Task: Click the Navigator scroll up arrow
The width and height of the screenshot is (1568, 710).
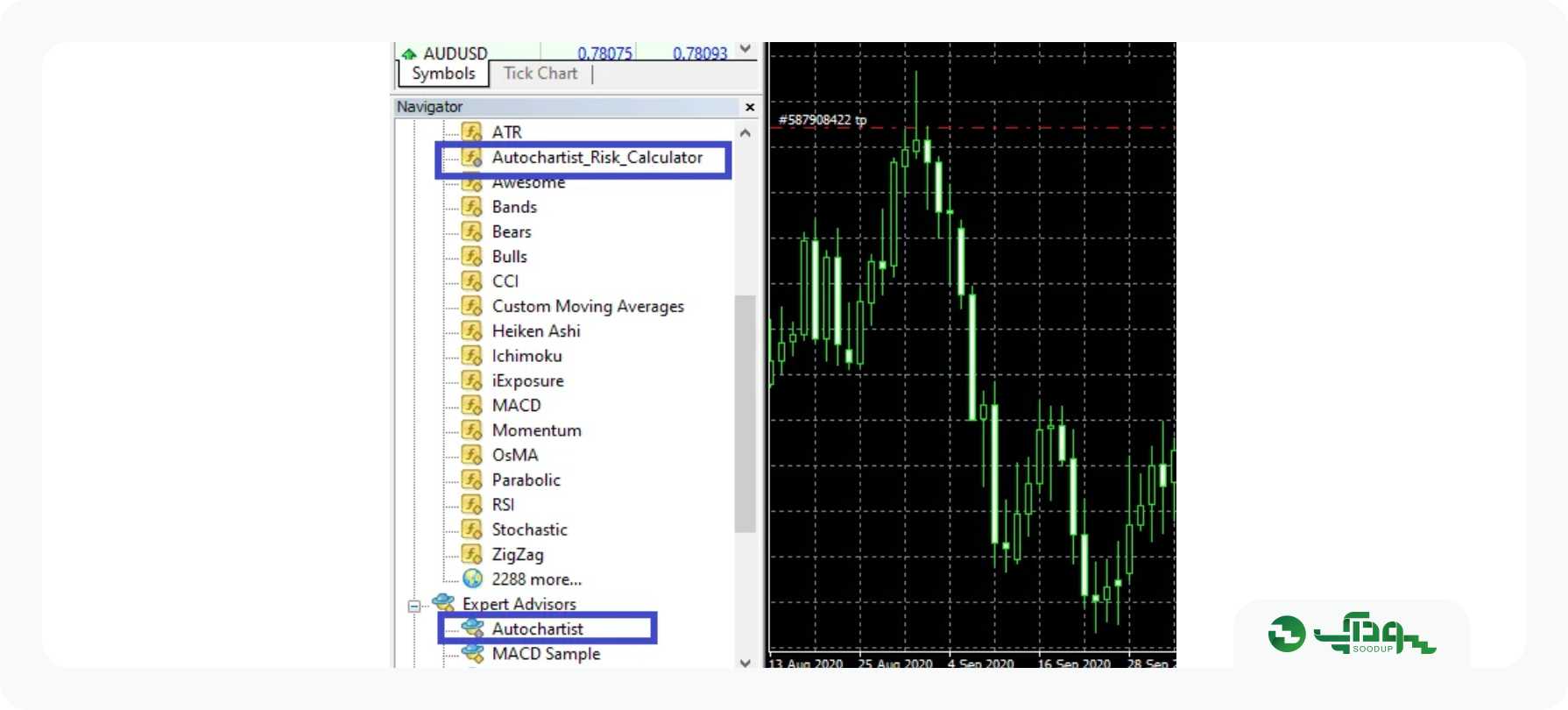Action: click(745, 133)
